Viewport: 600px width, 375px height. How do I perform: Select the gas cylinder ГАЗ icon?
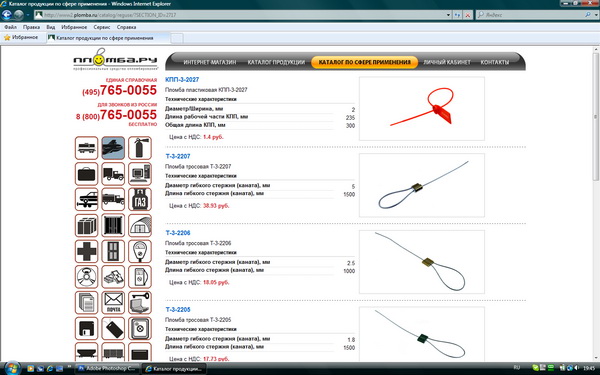tap(140, 199)
